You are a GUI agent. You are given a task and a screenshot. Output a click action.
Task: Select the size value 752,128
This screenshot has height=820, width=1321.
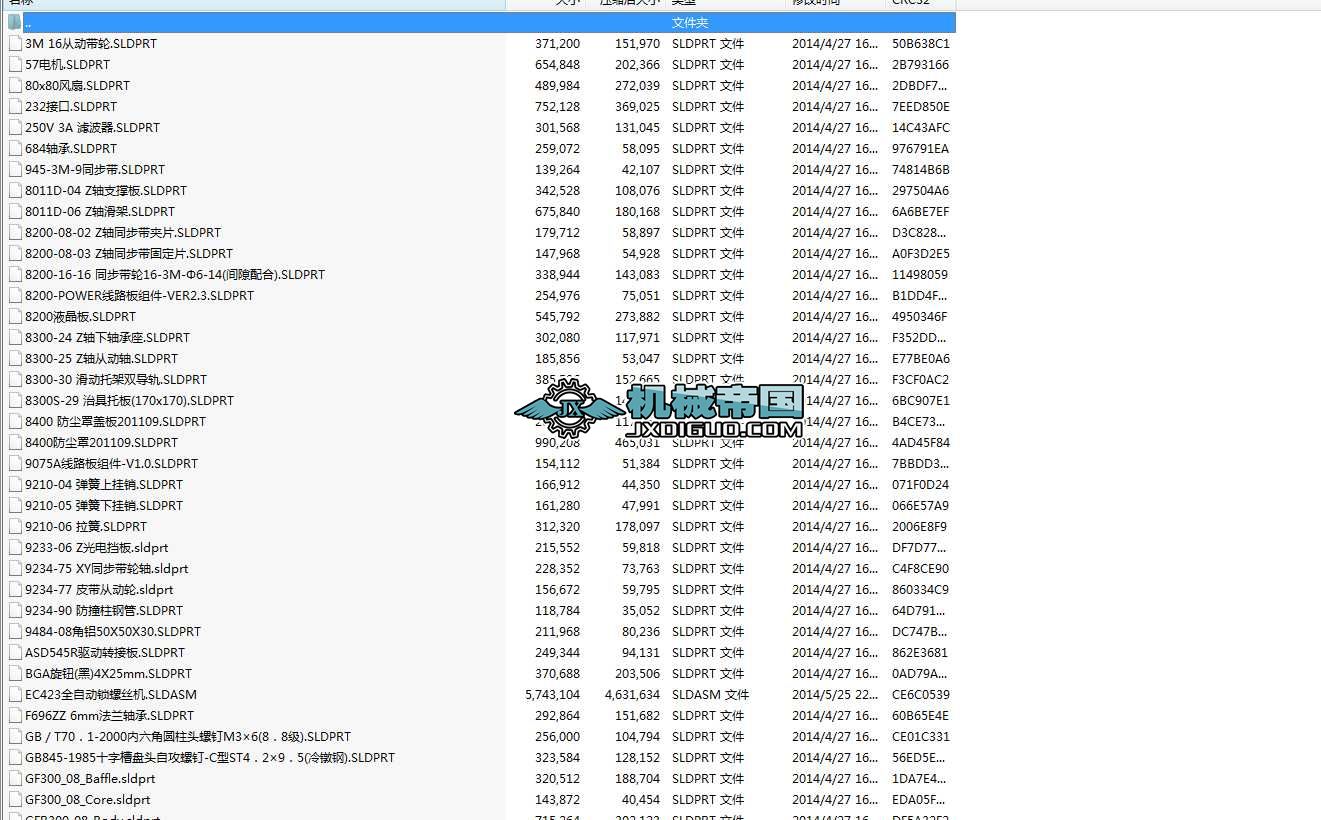tap(557, 106)
